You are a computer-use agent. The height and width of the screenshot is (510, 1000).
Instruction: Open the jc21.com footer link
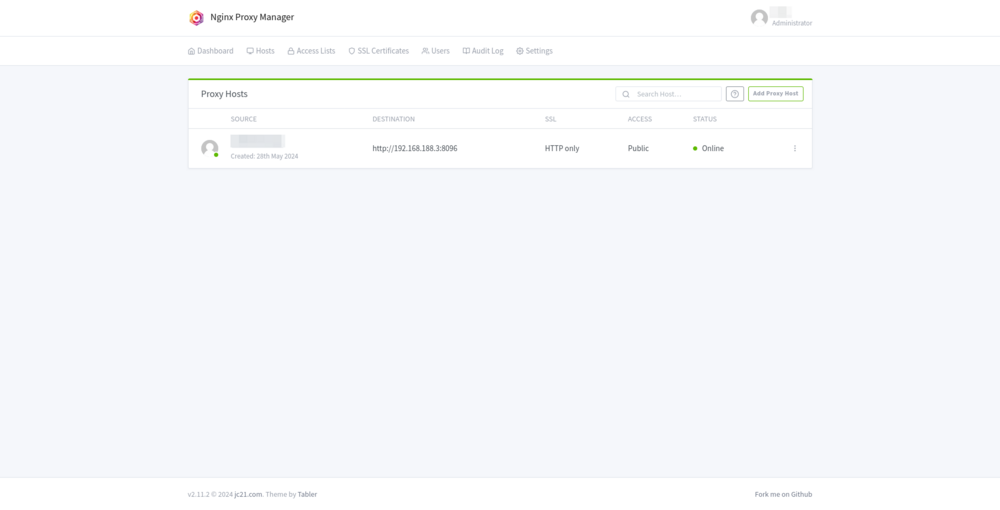tap(248, 495)
